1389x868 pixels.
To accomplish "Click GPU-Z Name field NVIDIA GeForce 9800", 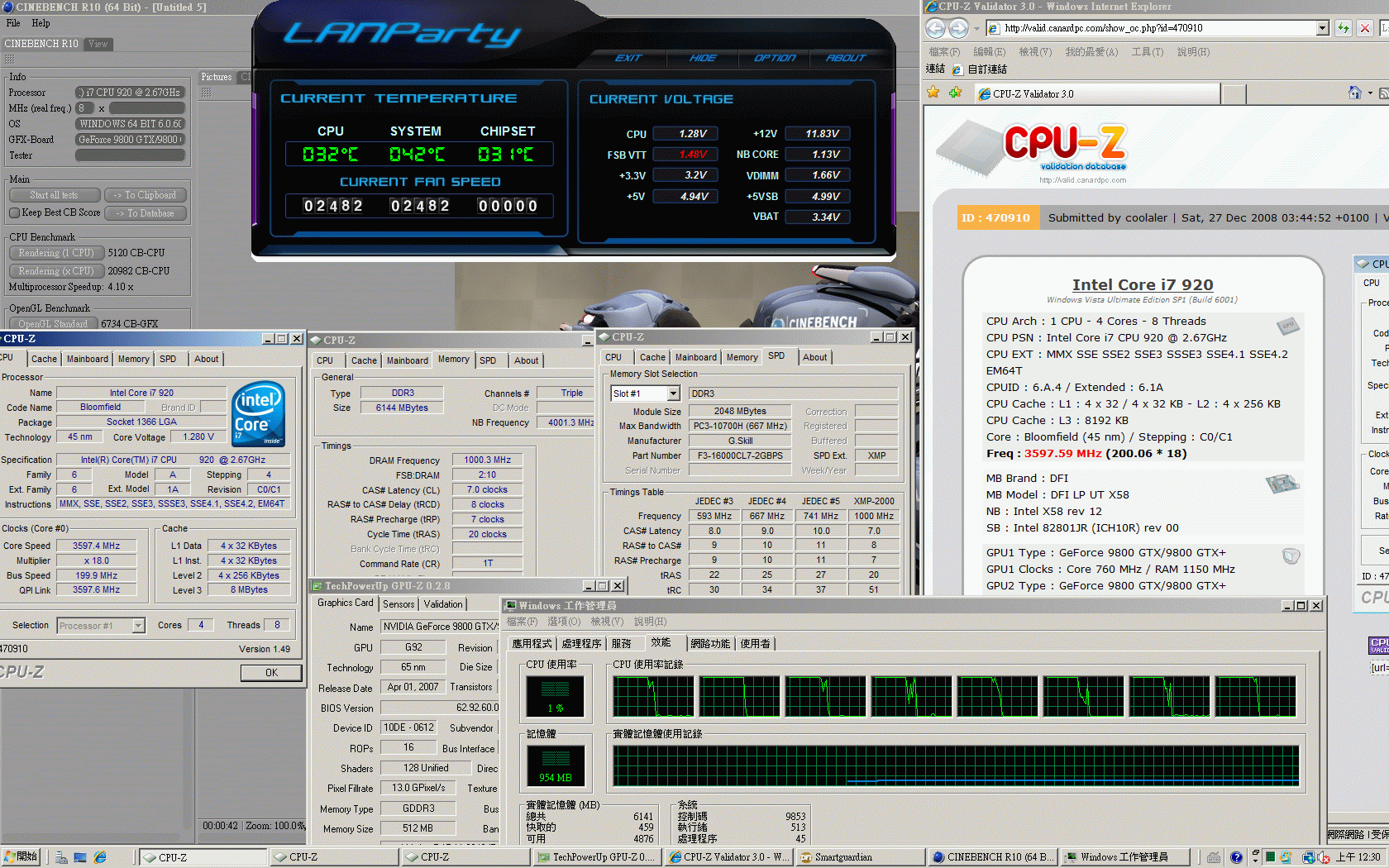I will click(x=439, y=627).
